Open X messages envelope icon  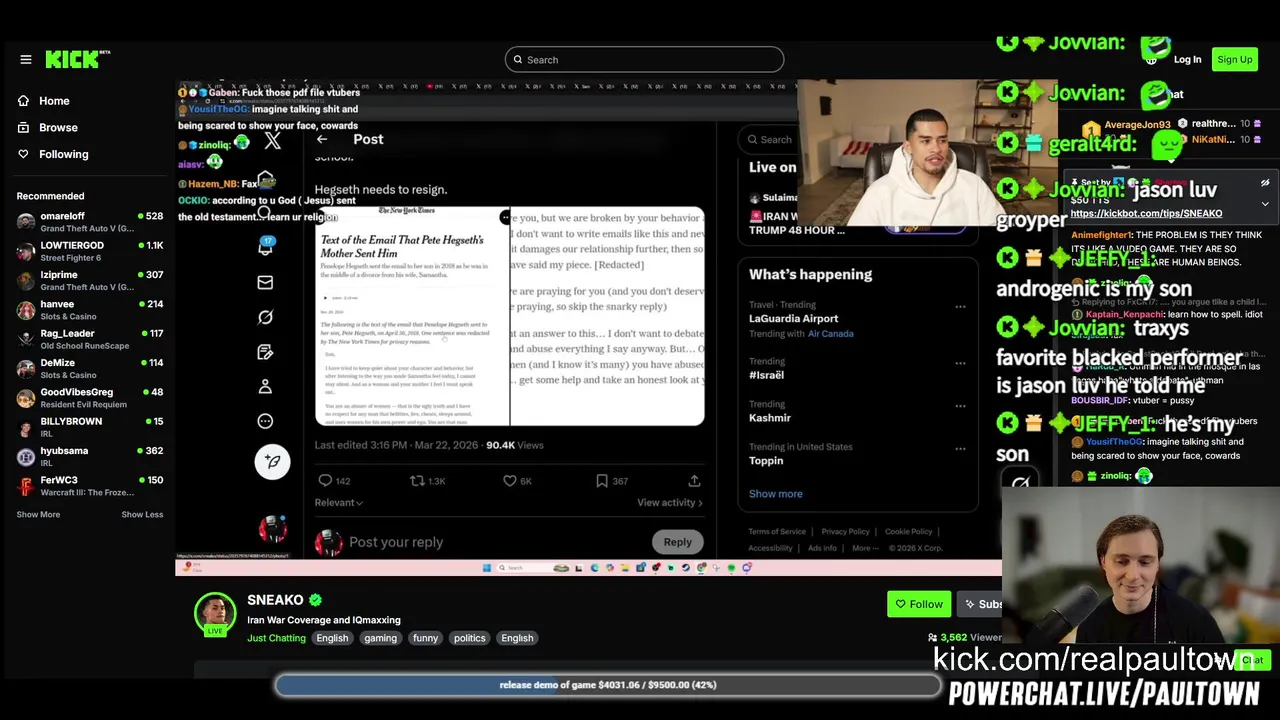click(x=265, y=283)
